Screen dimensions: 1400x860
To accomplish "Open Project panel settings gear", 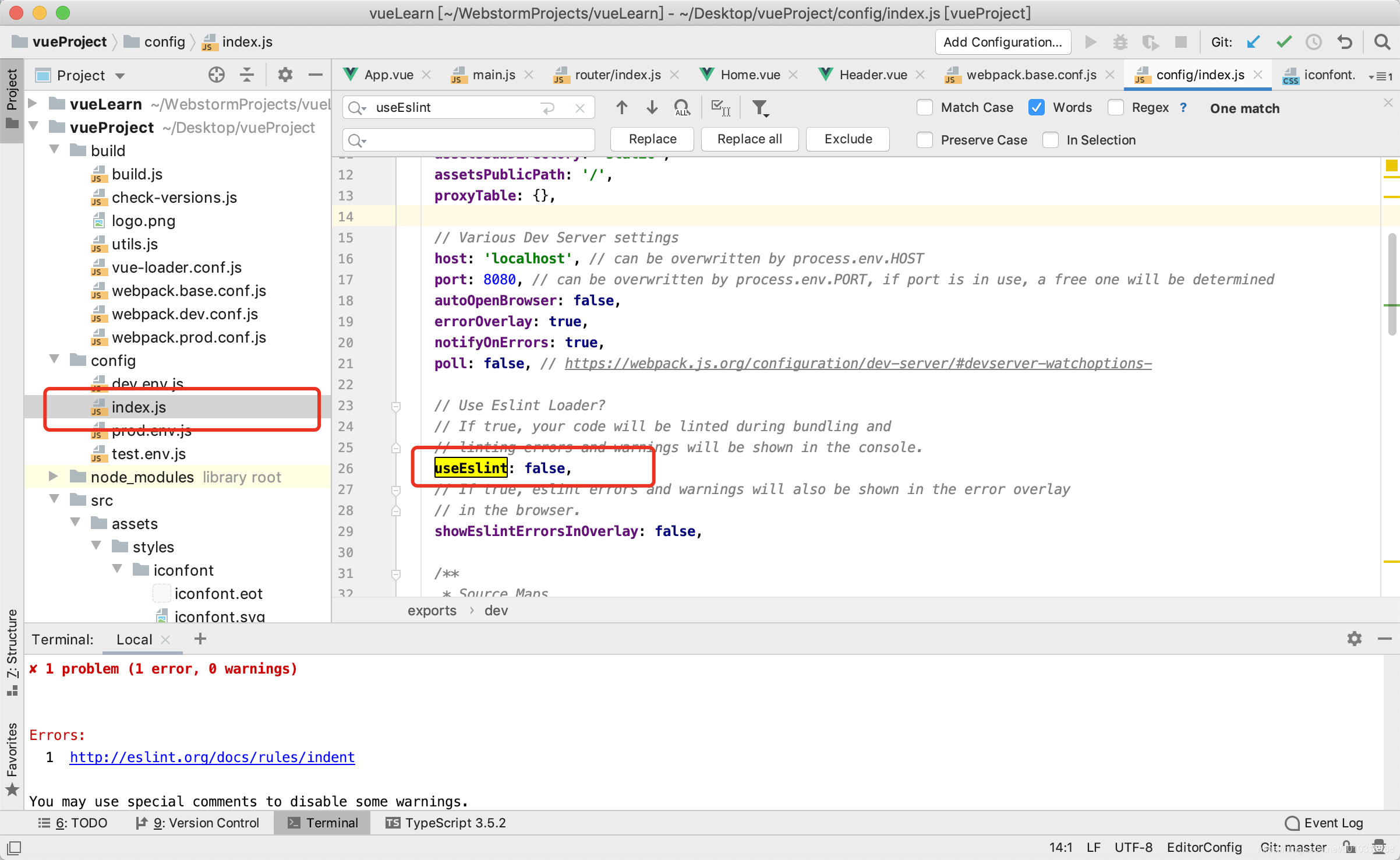I will coord(285,75).
